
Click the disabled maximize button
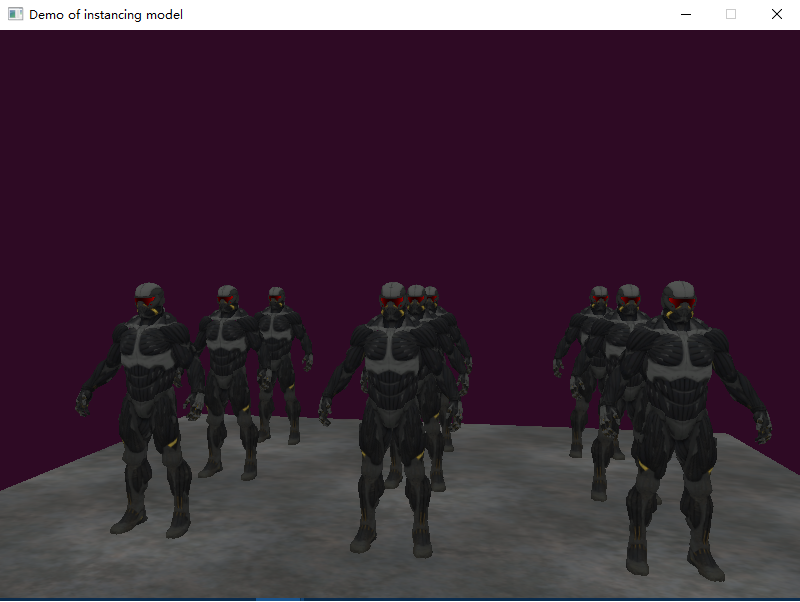[x=731, y=14]
